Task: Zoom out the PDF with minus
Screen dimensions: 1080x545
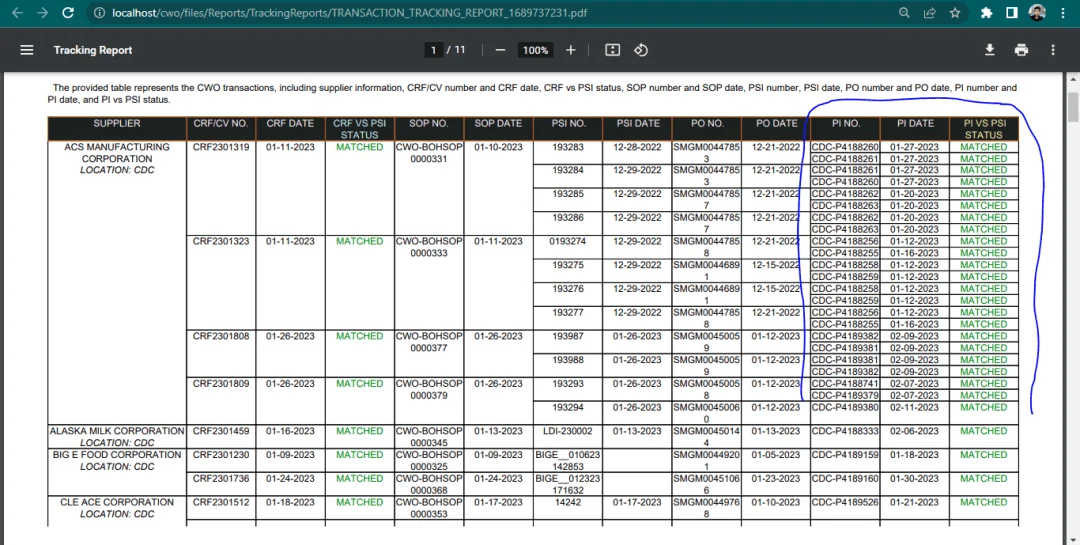Action: coord(501,50)
